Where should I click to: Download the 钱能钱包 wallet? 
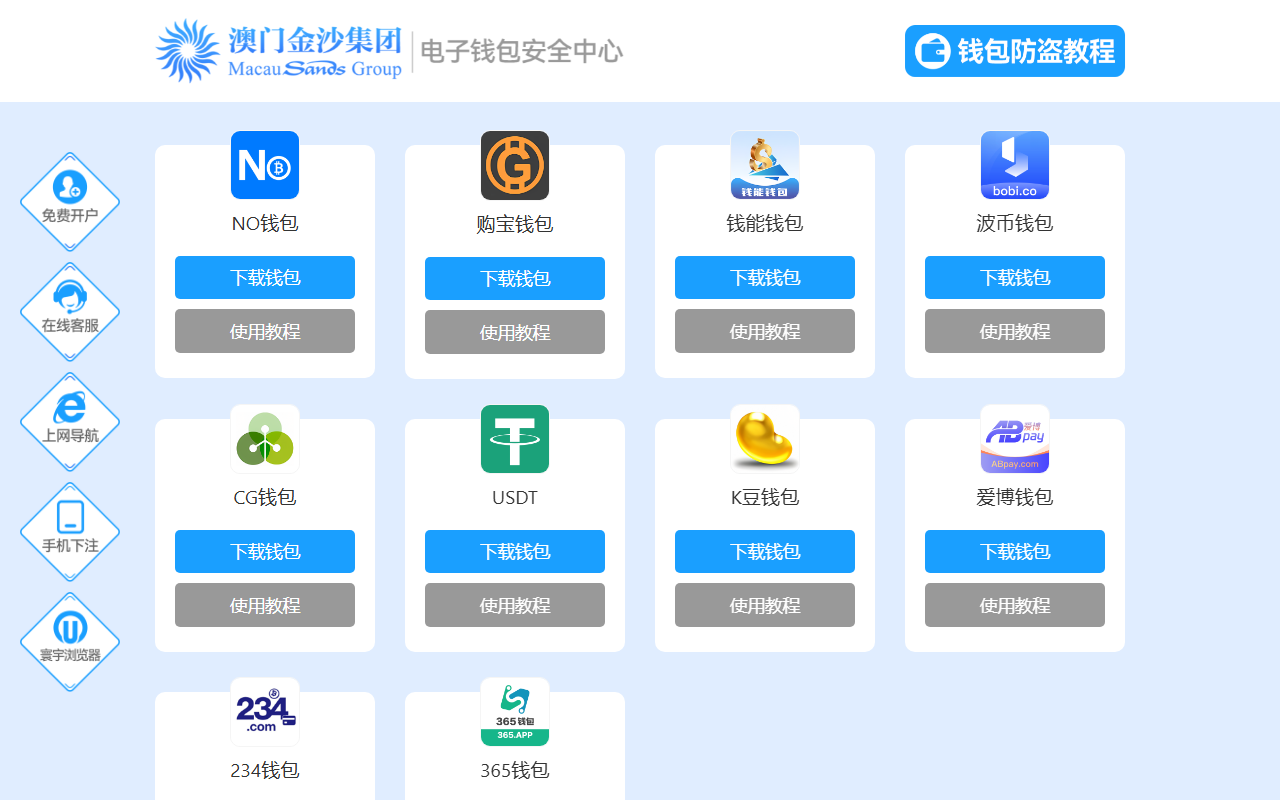(x=765, y=277)
